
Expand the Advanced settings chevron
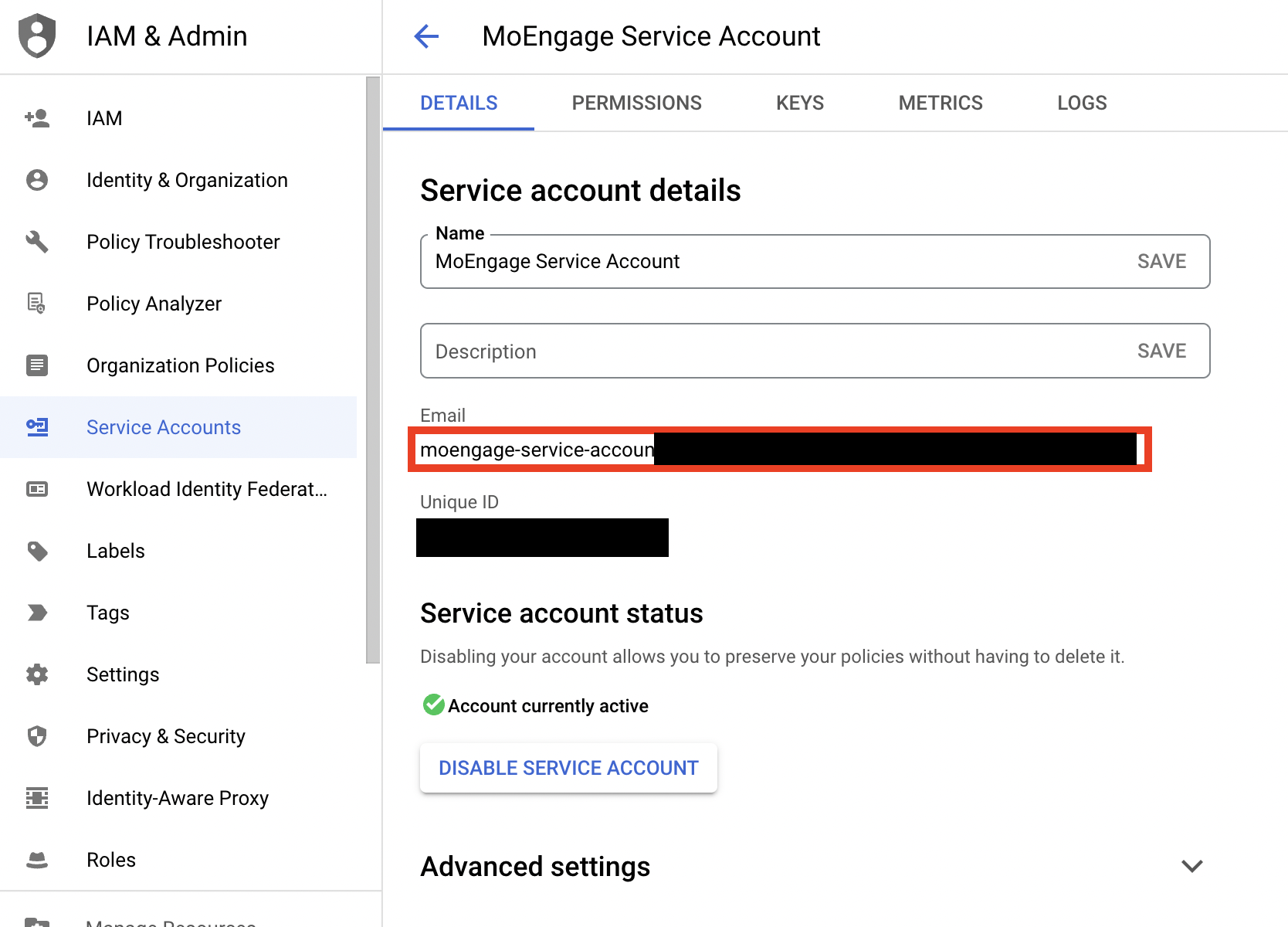pos(1192,866)
